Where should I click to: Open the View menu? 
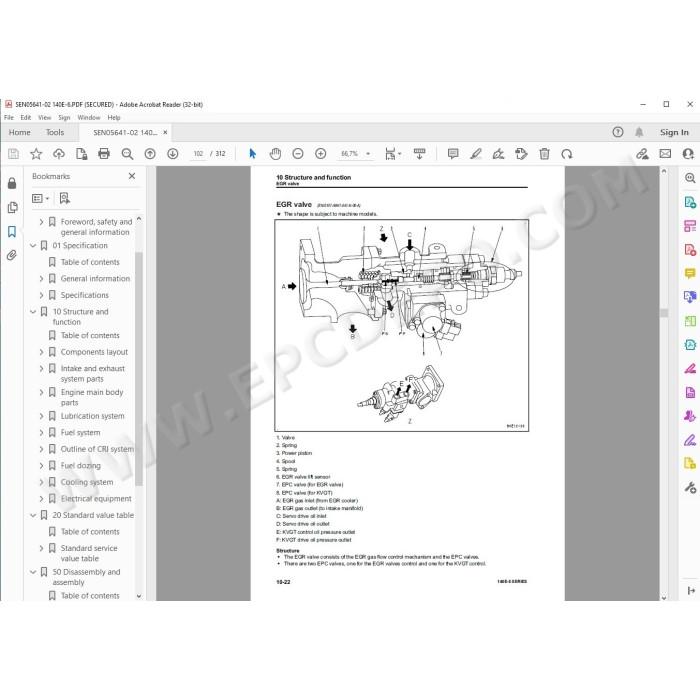[45, 117]
